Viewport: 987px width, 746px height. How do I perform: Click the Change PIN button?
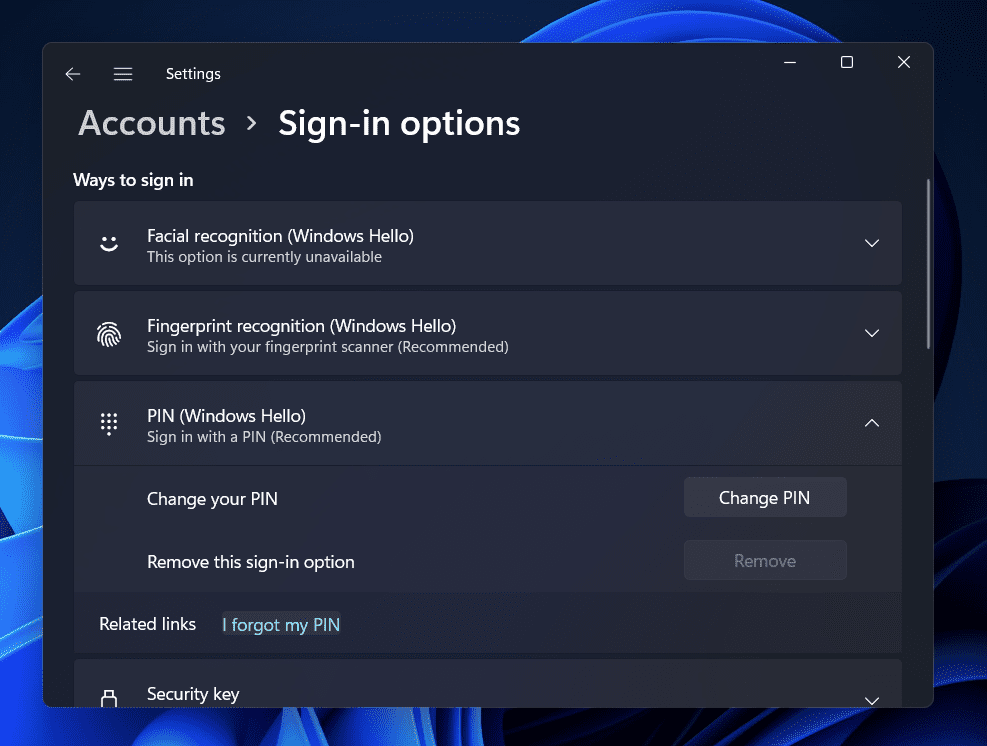coord(765,497)
